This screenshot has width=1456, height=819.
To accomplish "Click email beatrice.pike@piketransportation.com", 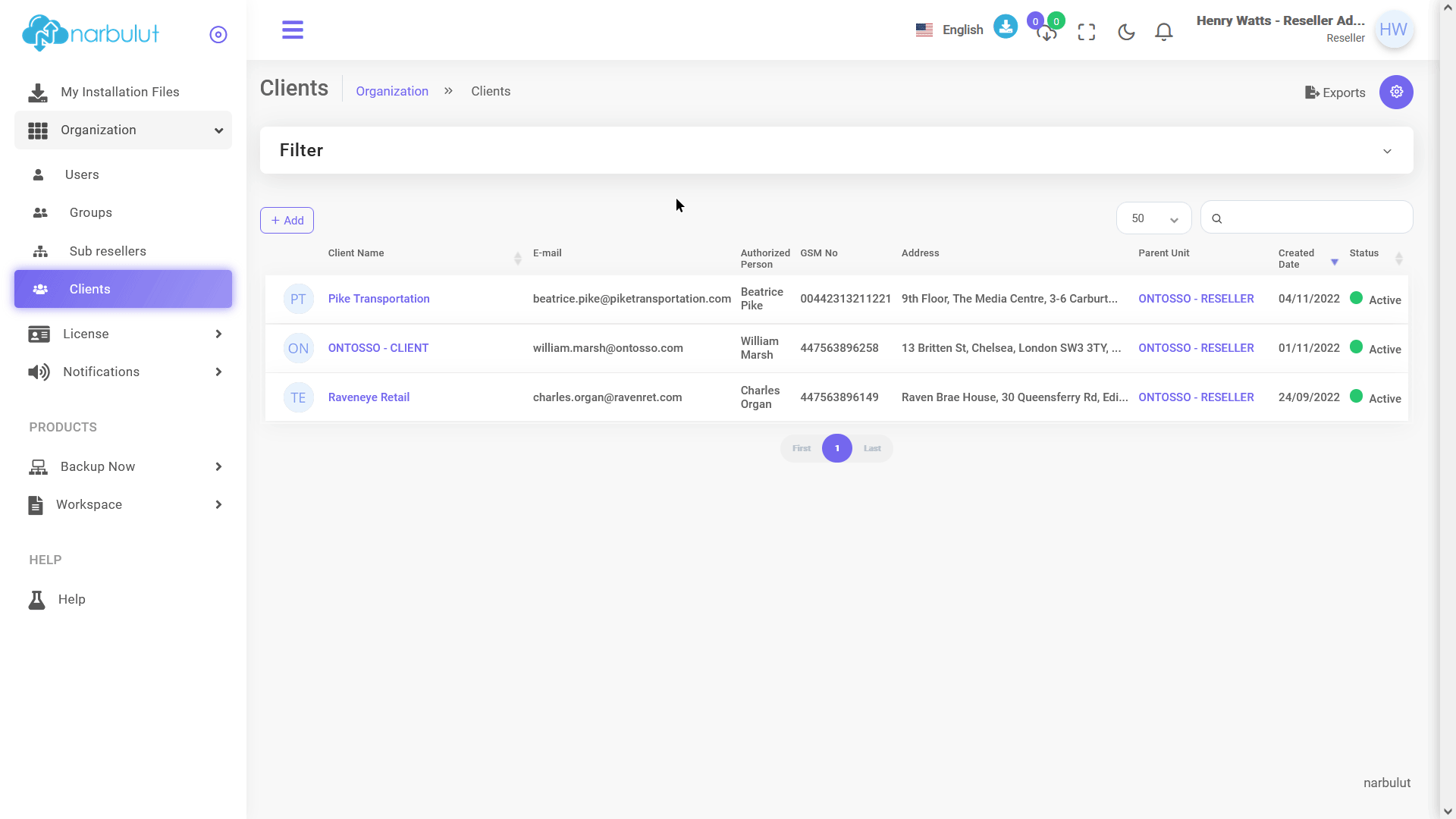I will pyautogui.click(x=632, y=299).
